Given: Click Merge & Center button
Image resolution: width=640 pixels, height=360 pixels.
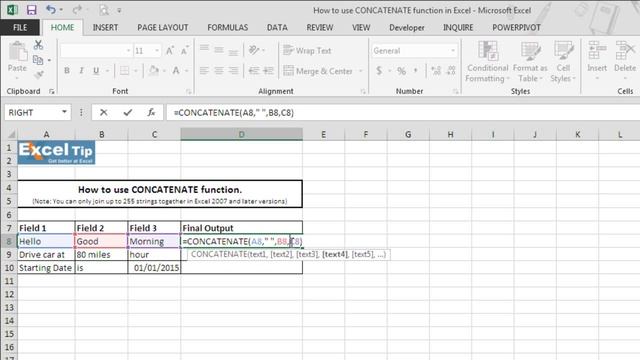Looking at the screenshot, I should point(318,71).
